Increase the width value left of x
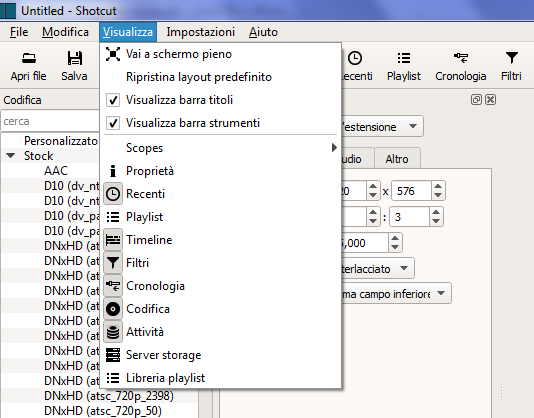Screen dimensions: 534x418 pos(373,186)
